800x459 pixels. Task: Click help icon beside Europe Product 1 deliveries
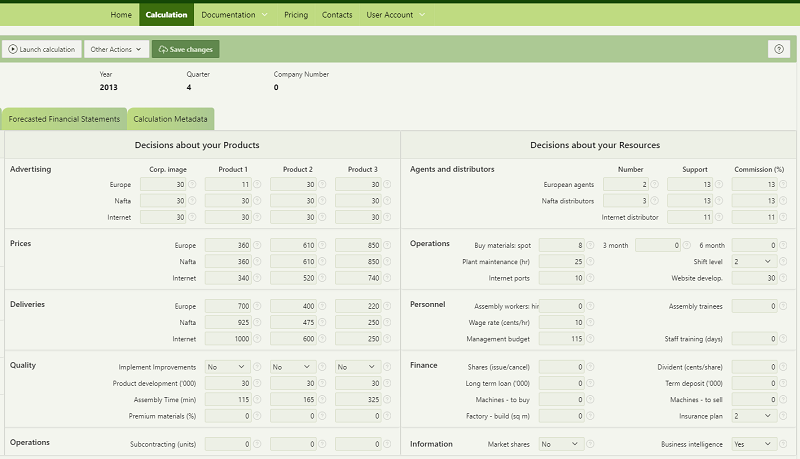257,305
